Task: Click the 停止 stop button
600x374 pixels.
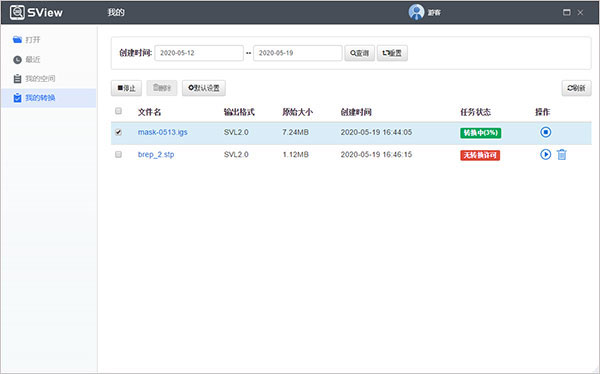Action: coord(126,88)
